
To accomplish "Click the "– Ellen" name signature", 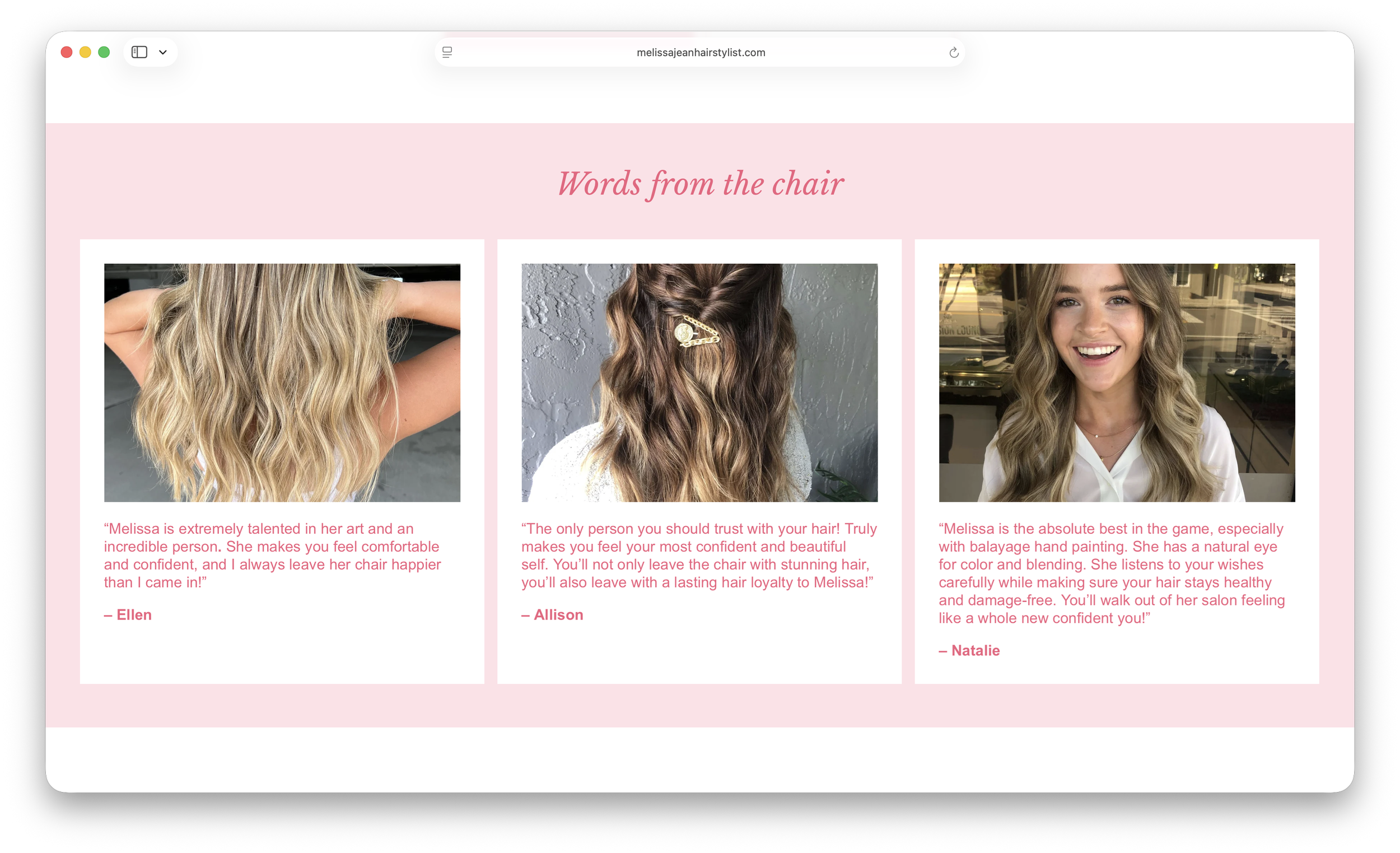I will (x=128, y=615).
